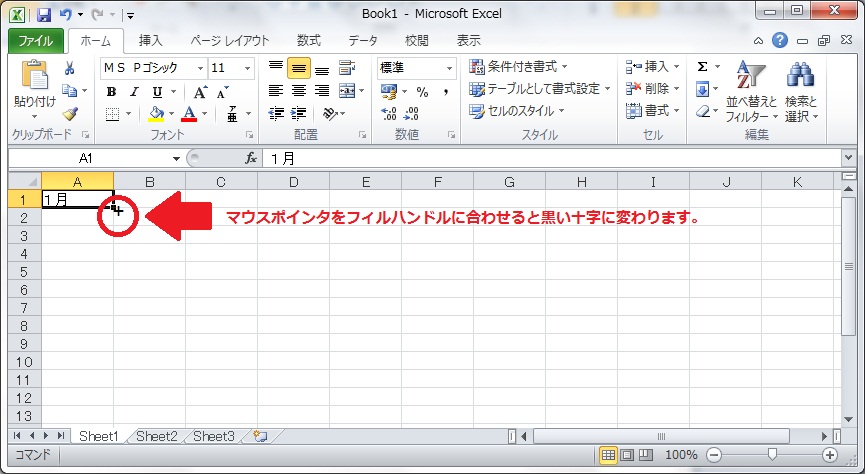This screenshot has width=865, height=474.
Task: Switch to 校閲 ribbon tab
Action: click(x=417, y=40)
